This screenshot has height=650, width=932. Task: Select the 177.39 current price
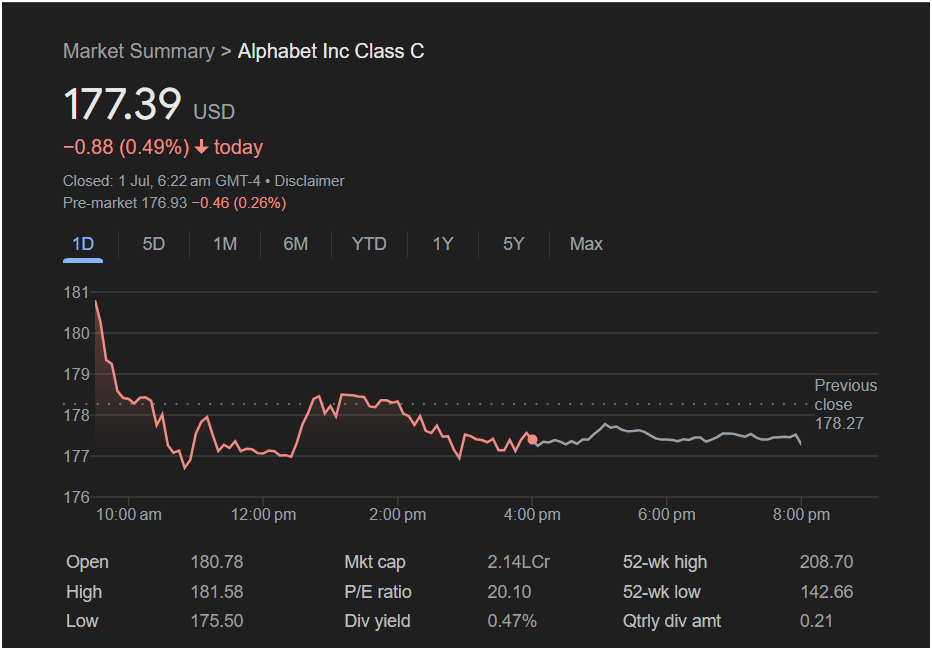122,104
